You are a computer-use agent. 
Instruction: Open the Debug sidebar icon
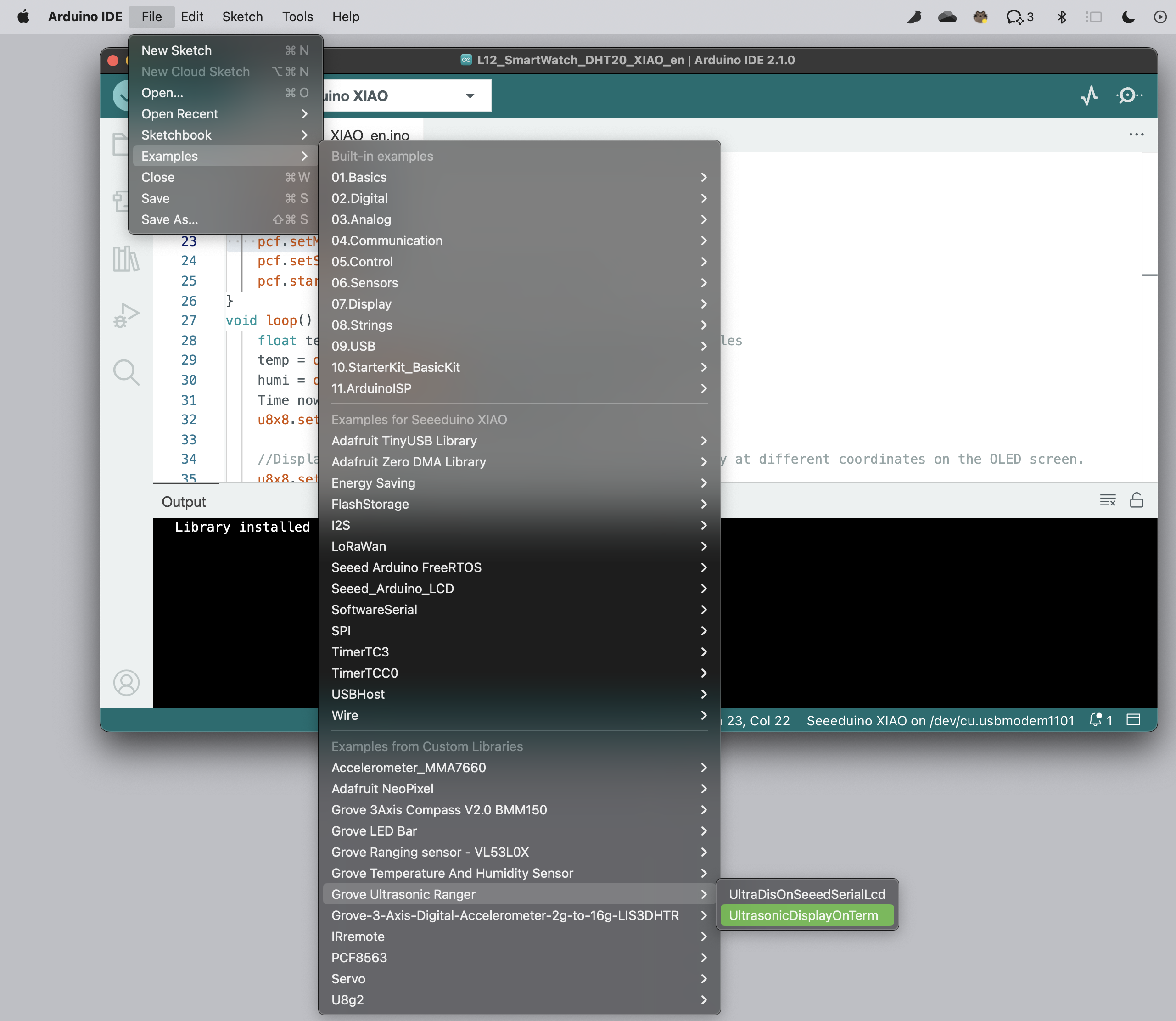[126, 315]
